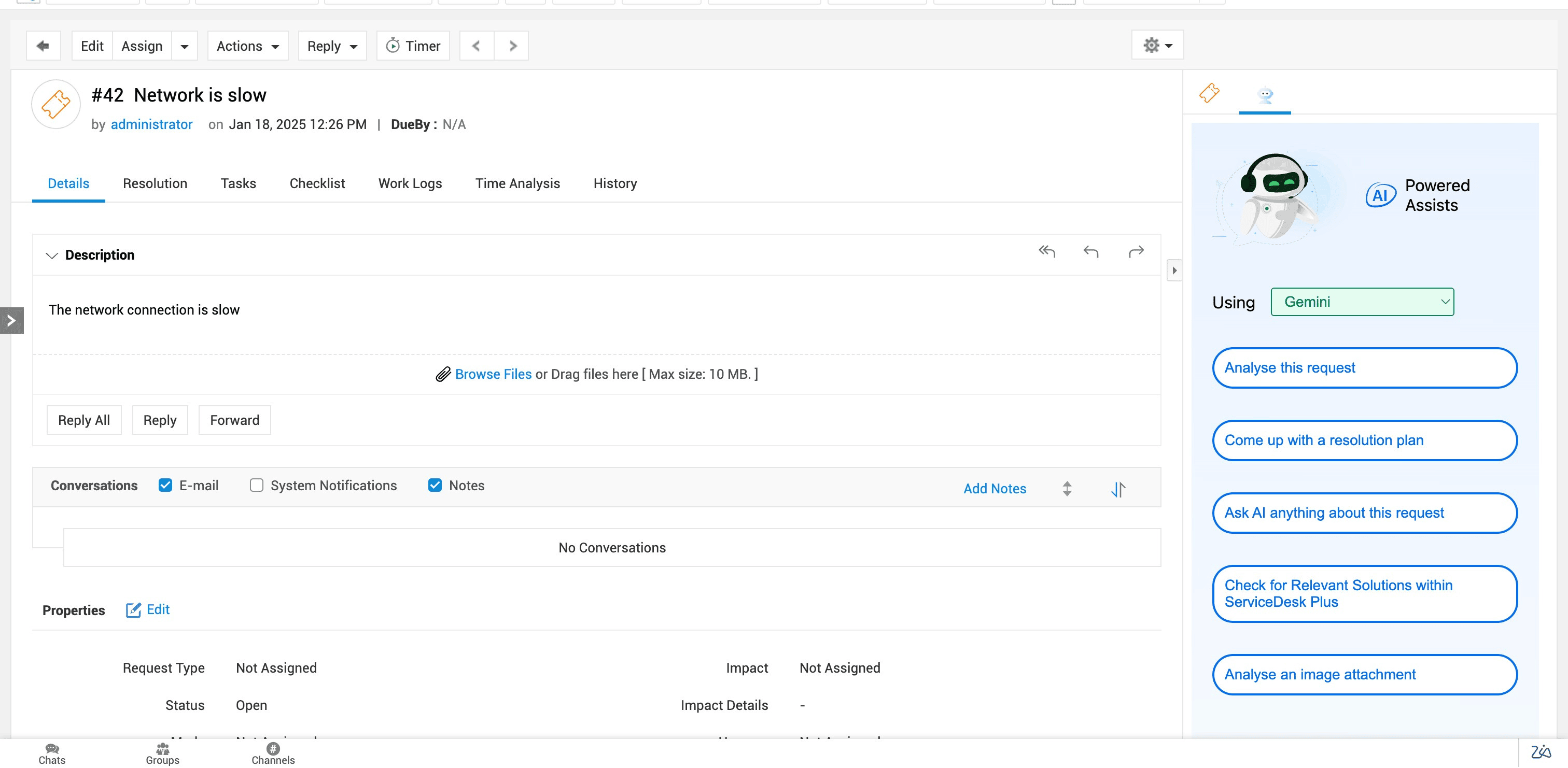Collapse the Description section chevron
Viewport: 1568px width, 768px height.
pyautogui.click(x=52, y=255)
